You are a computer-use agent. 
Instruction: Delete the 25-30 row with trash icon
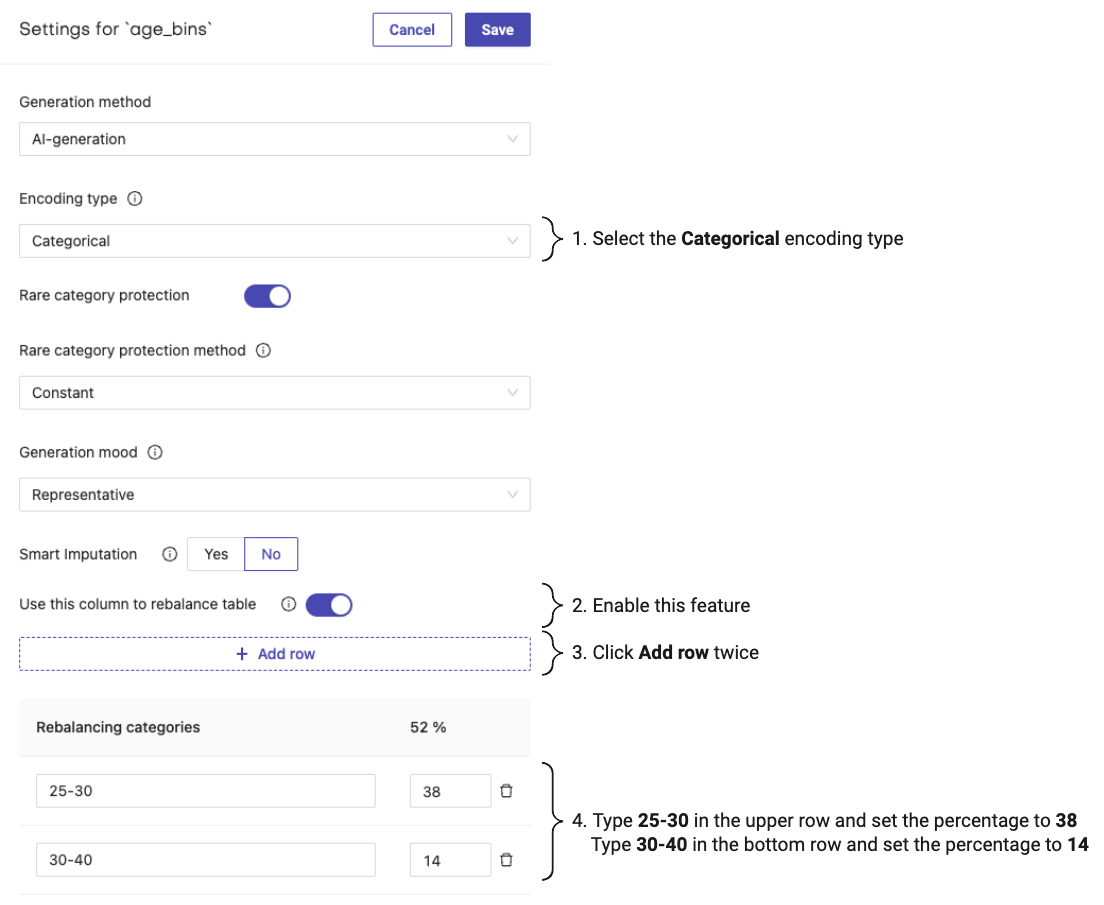506,791
